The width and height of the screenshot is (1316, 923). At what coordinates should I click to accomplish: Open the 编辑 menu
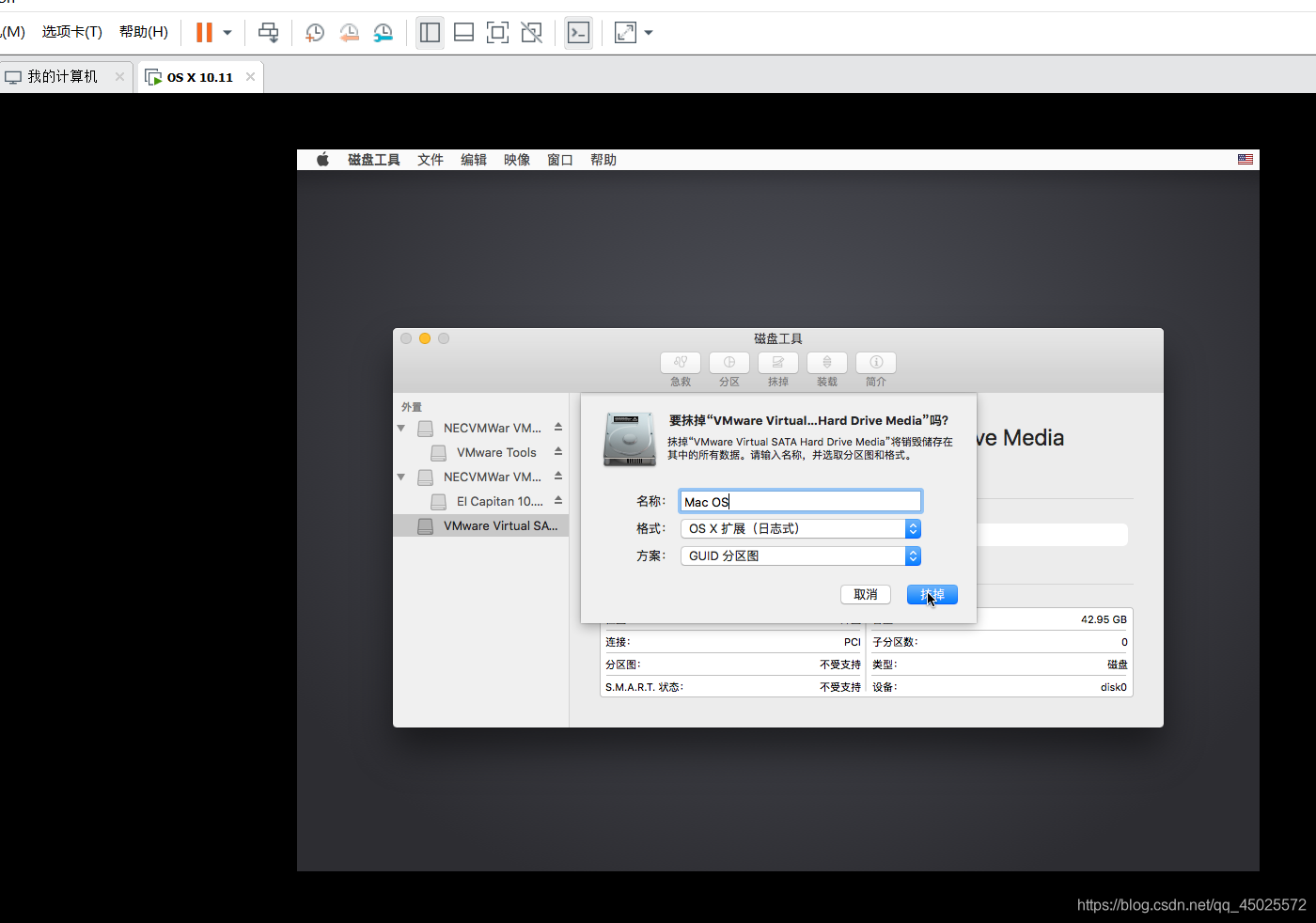click(x=474, y=160)
